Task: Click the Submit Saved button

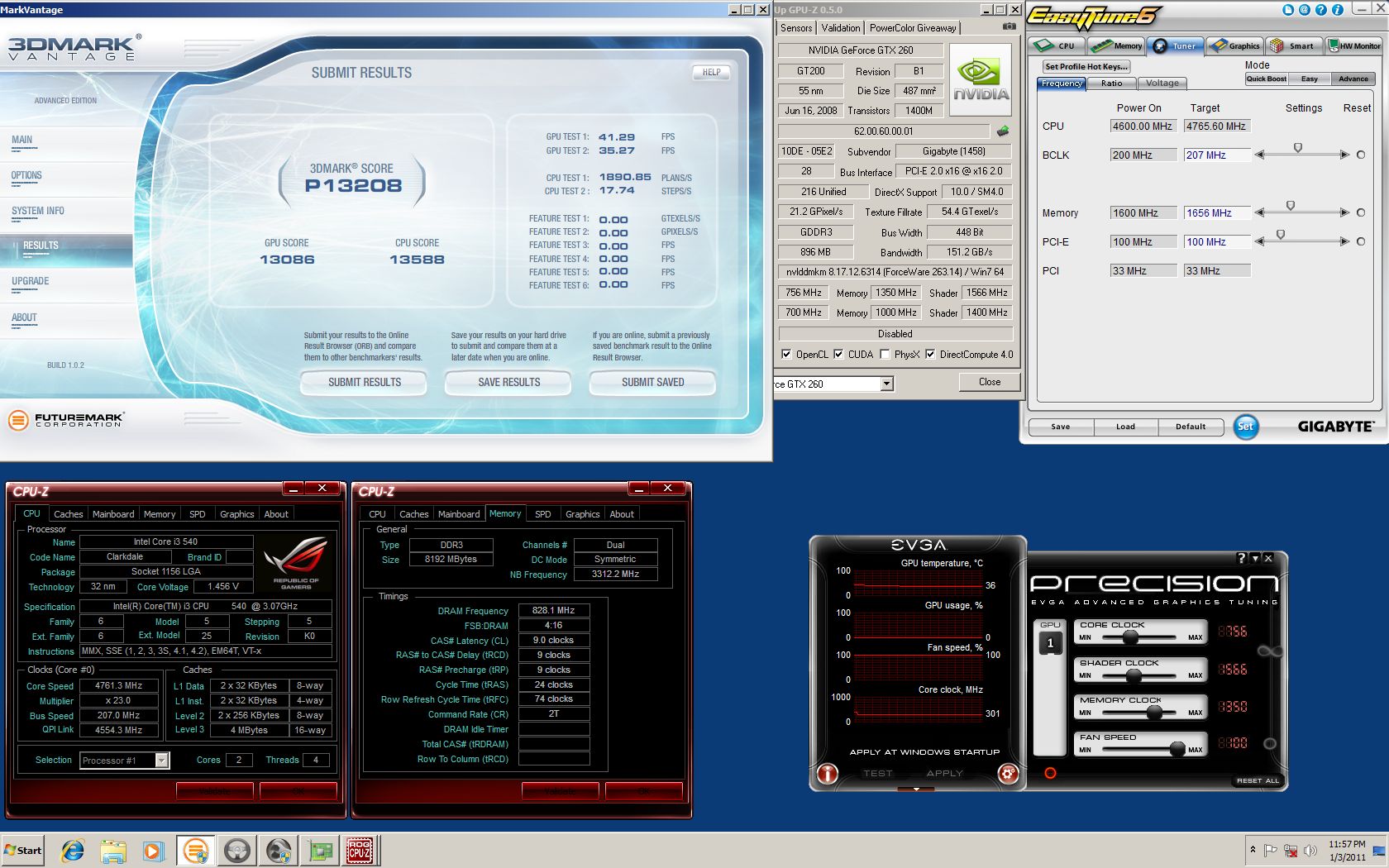Action: (x=653, y=382)
